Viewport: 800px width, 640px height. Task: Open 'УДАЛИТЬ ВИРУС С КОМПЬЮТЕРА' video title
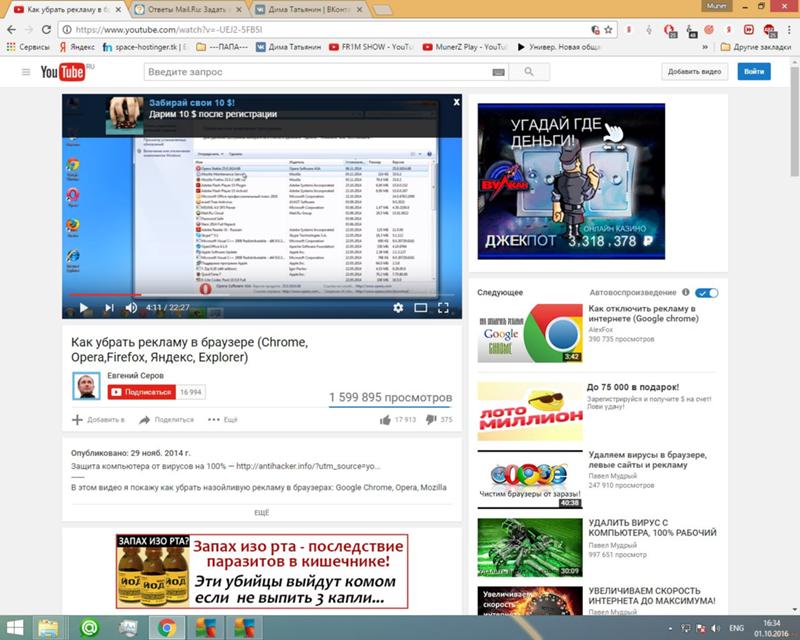(653, 528)
